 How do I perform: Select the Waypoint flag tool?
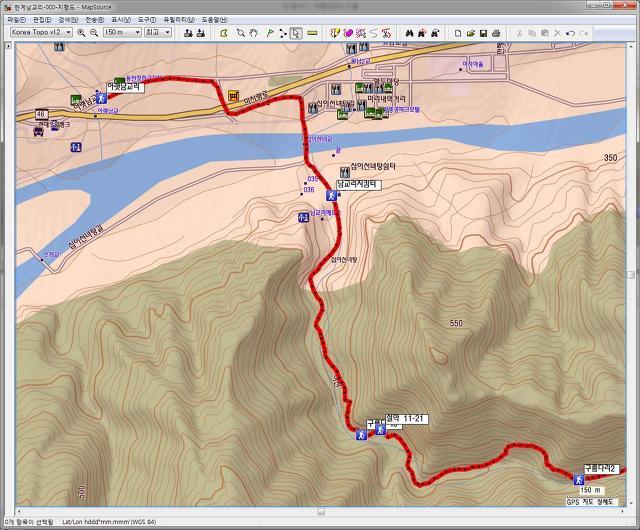[269, 33]
